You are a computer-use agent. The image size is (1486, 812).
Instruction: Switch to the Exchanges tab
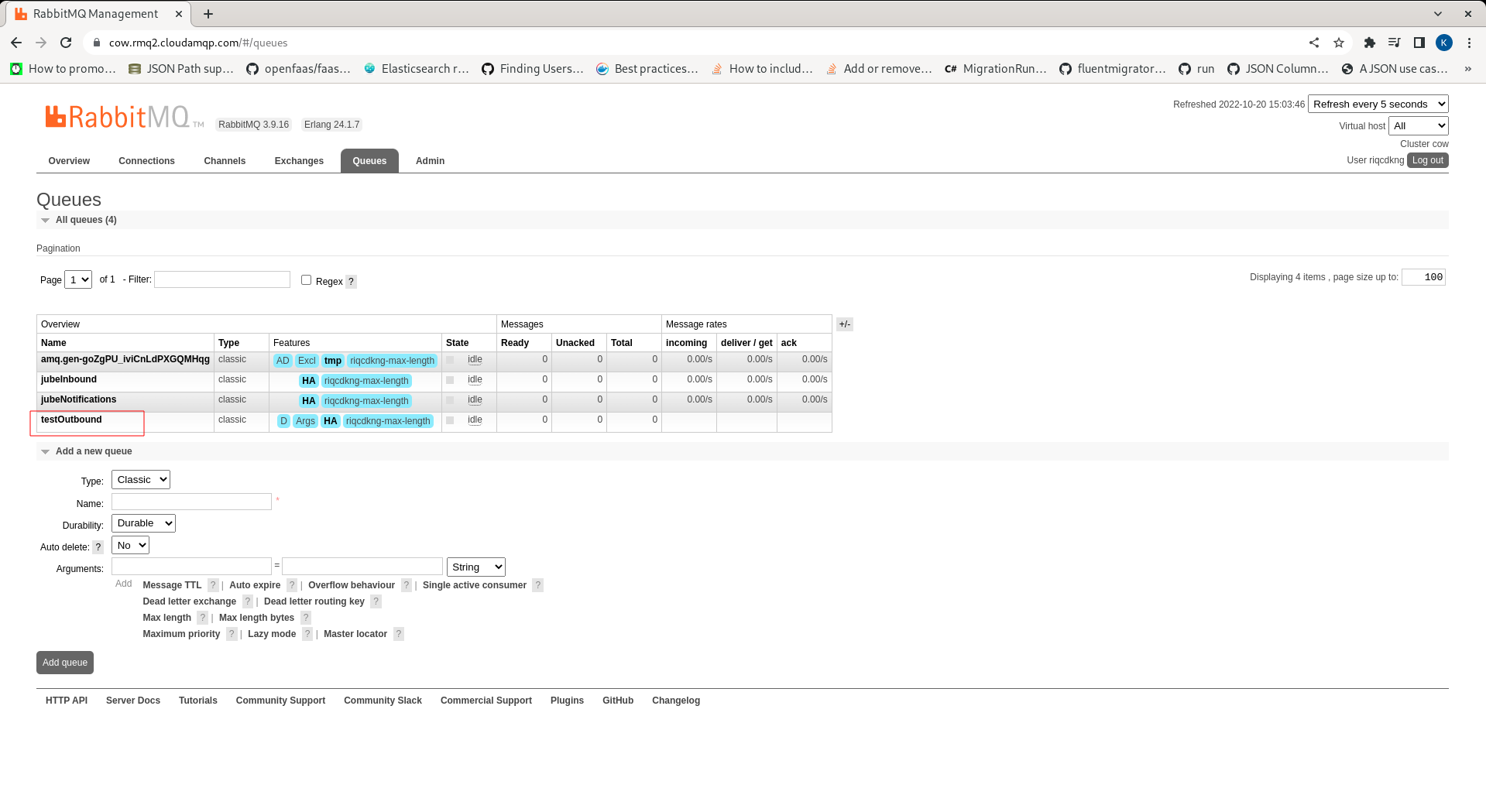click(x=299, y=161)
